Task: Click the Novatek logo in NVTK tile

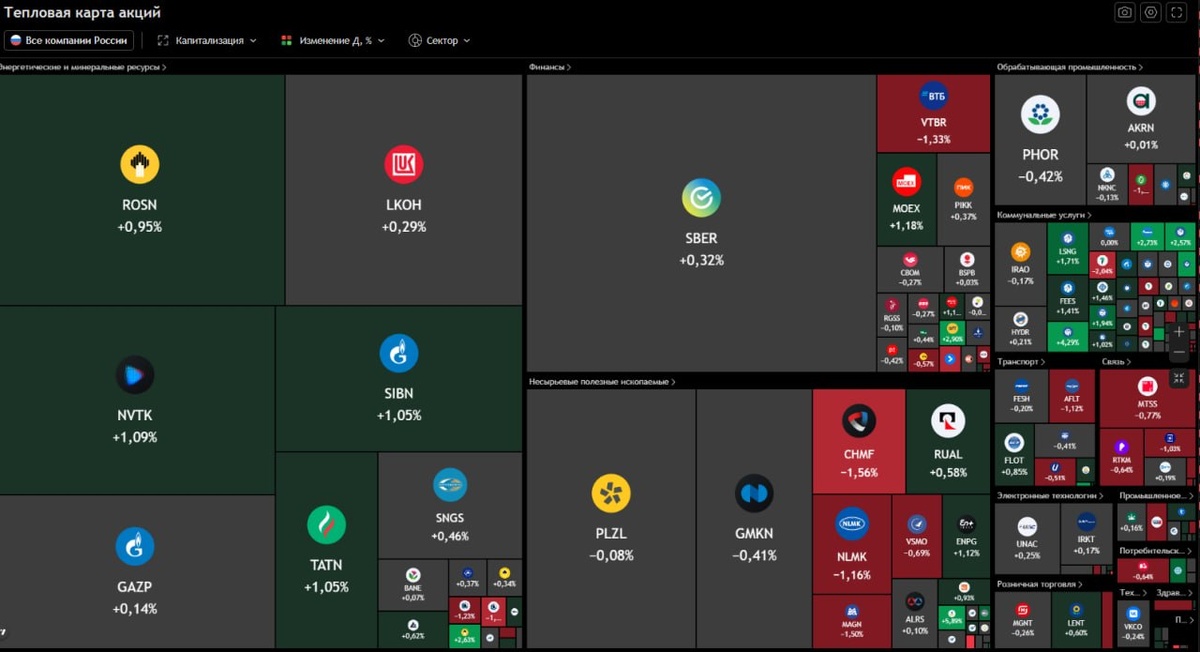Action: click(135, 375)
